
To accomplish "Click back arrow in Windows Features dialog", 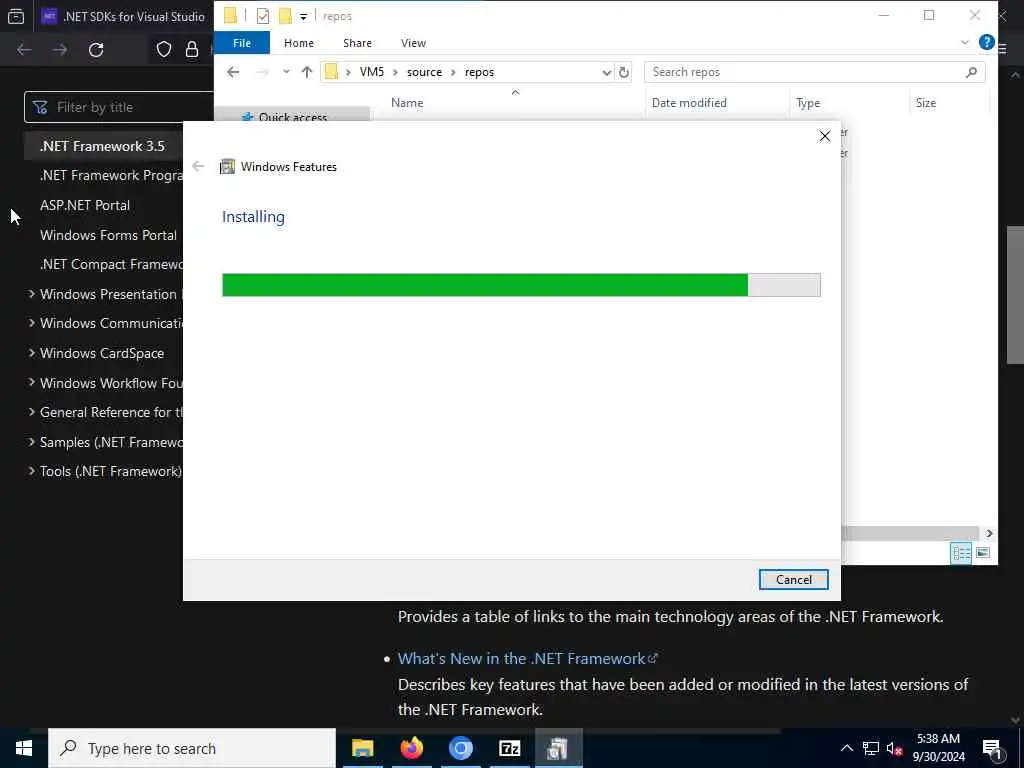I will (199, 167).
